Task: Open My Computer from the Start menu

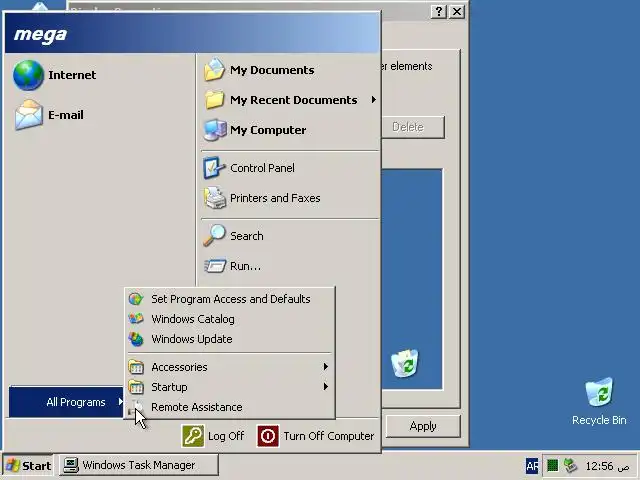Action: click(x=290, y=130)
